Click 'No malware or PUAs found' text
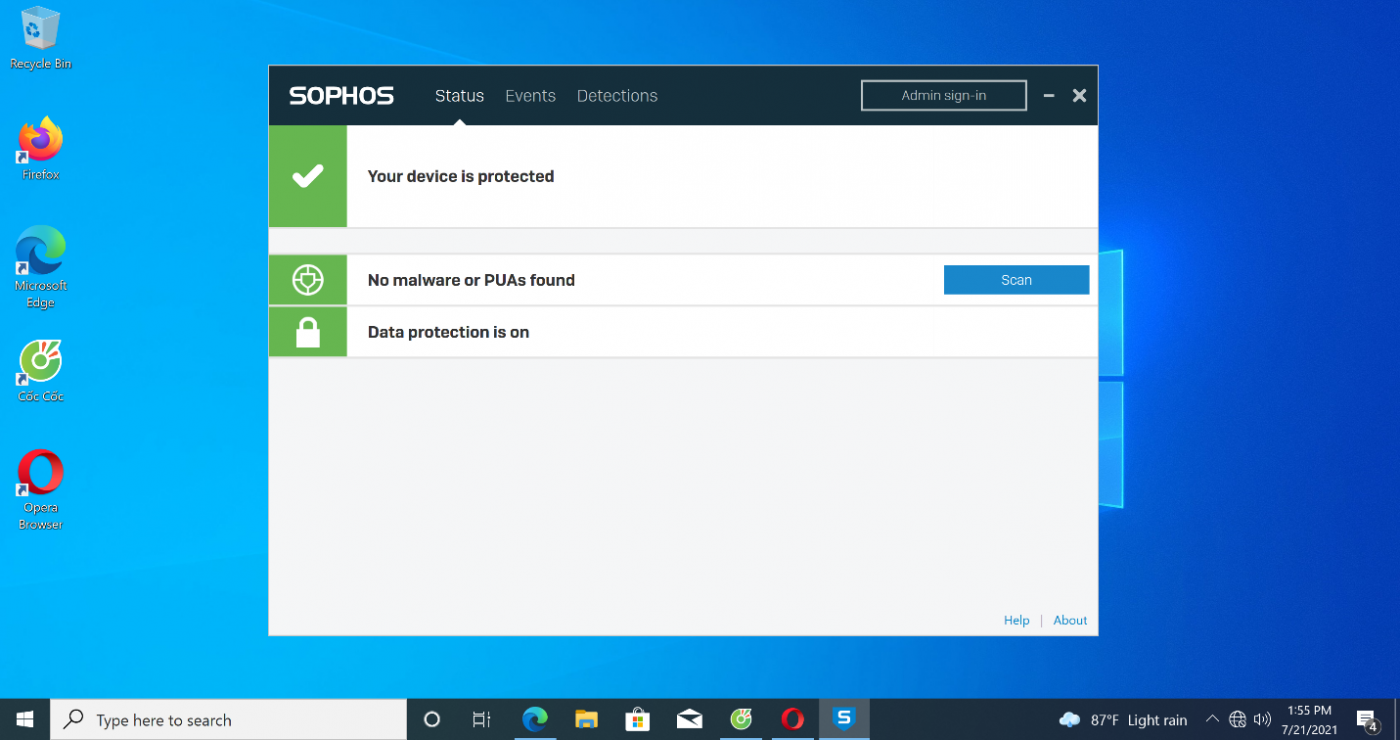The image size is (1400, 740). pos(471,280)
